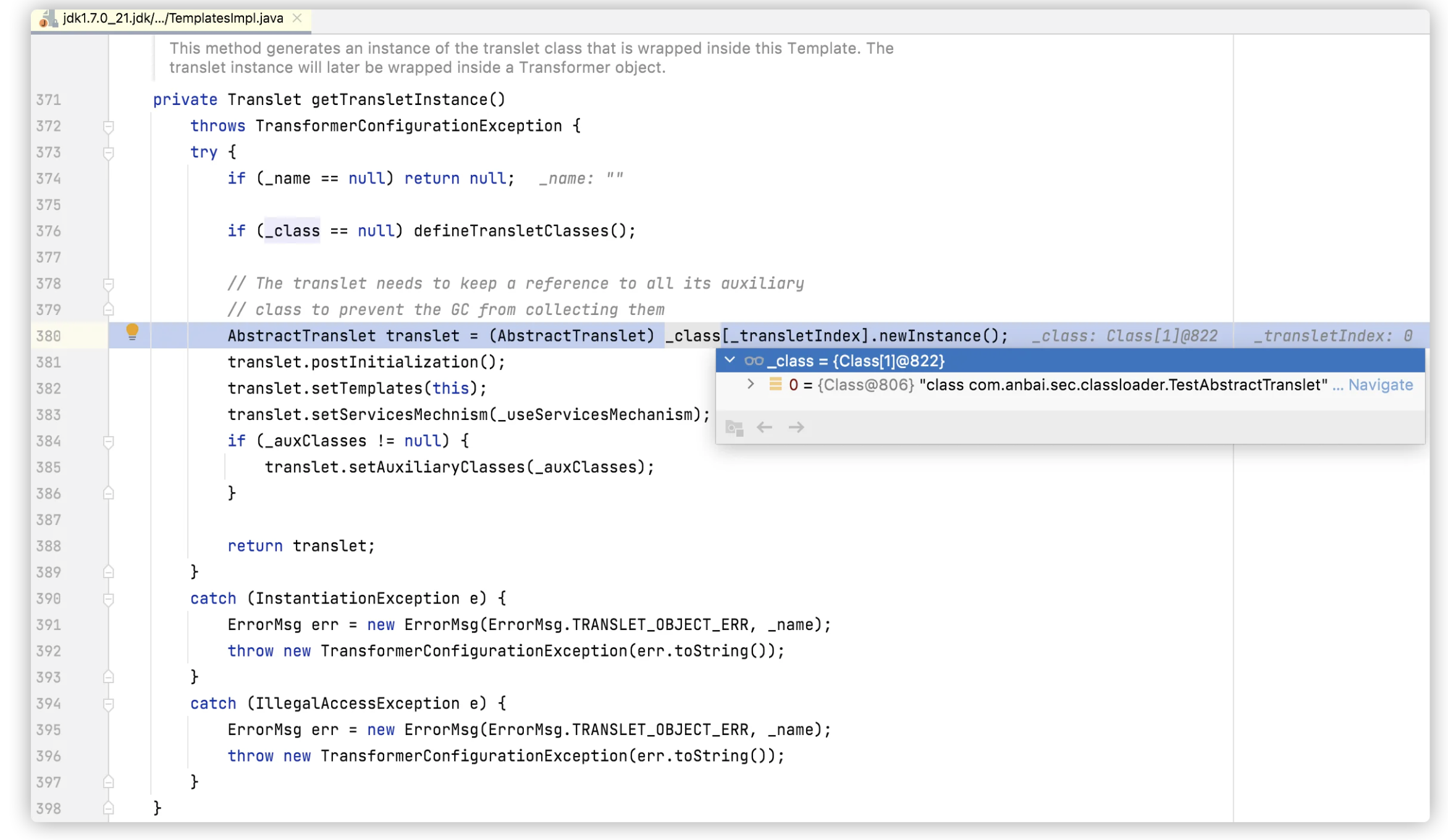
Task: Close the TemplatesImpl.java editor tab
Action: (x=297, y=19)
